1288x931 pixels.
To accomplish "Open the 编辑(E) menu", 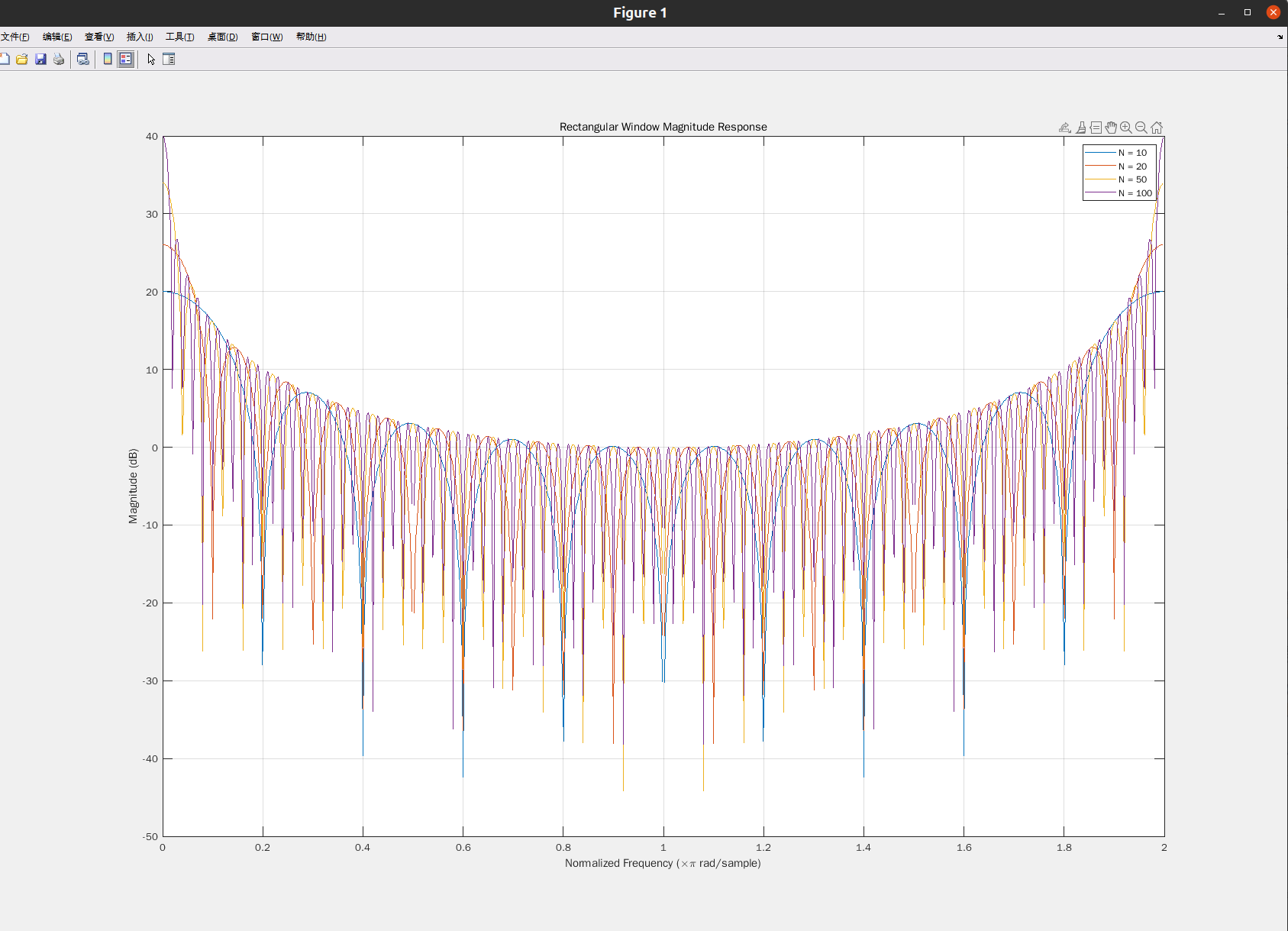I will click(57, 37).
